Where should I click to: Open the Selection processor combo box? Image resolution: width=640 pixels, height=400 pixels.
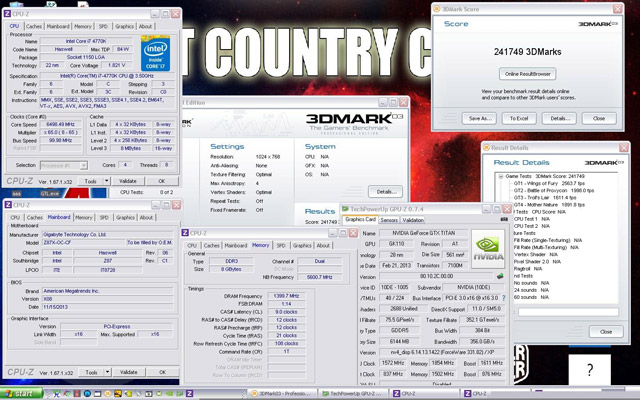pos(64,165)
